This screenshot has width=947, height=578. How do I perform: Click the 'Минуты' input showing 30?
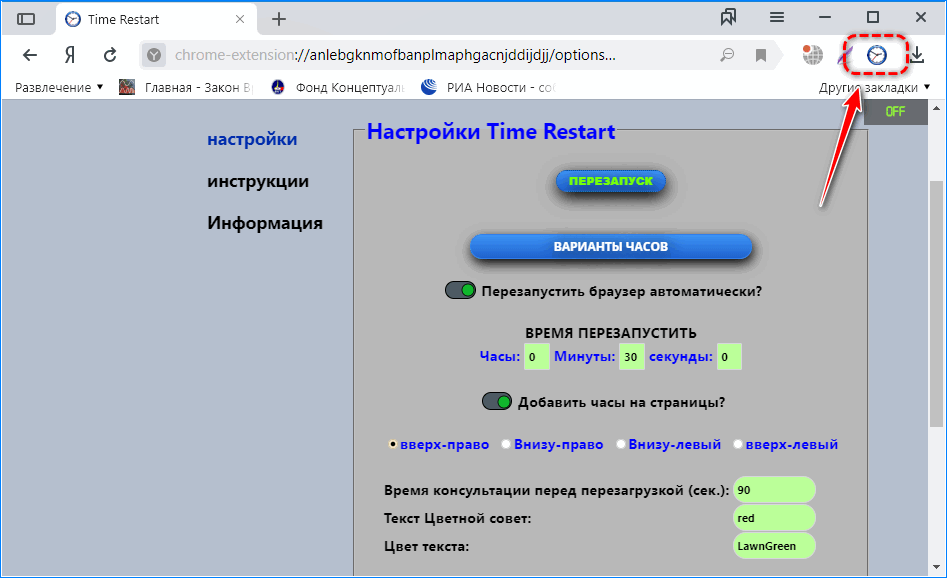click(x=631, y=356)
